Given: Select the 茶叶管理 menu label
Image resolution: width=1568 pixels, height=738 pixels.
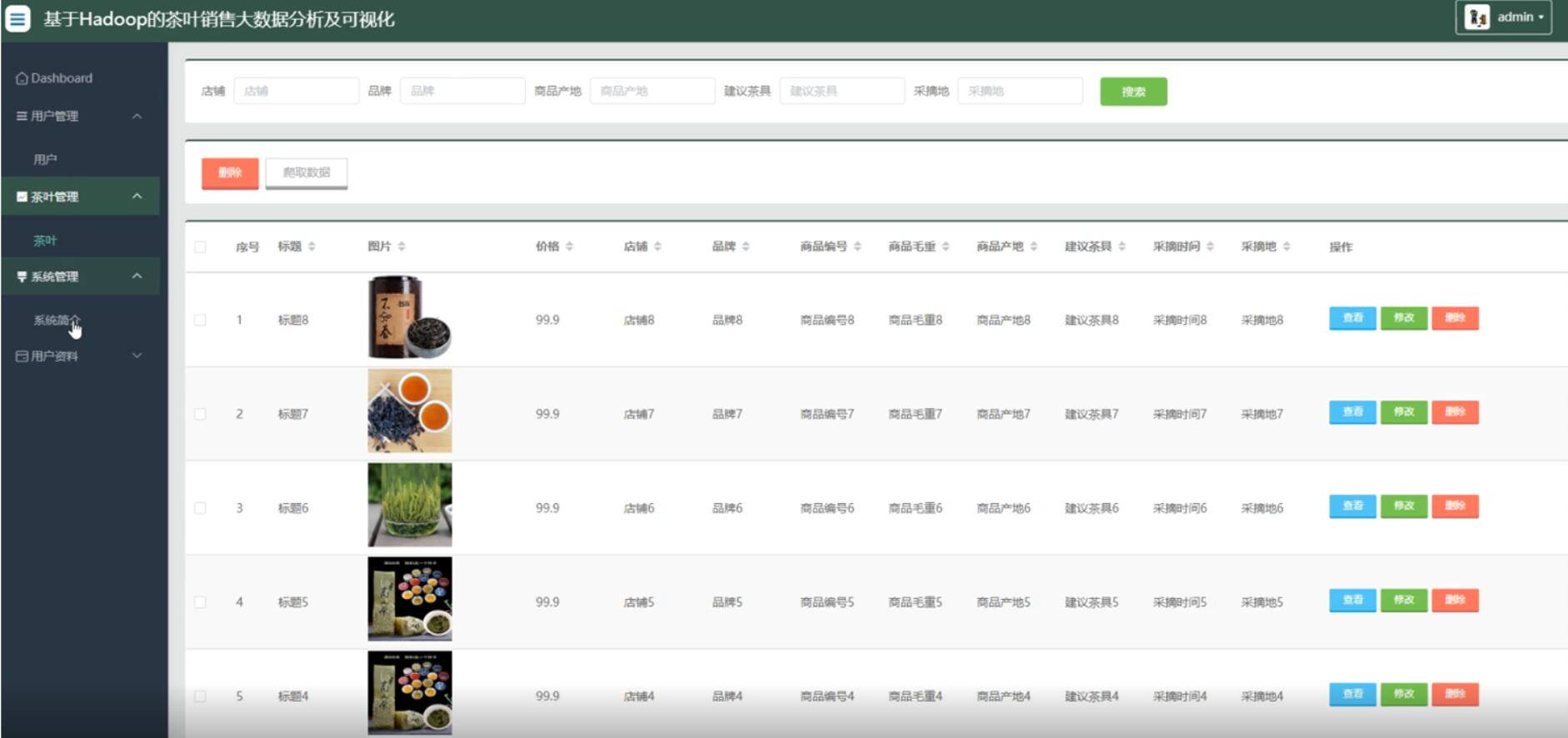Looking at the screenshot, I should coord(54,197).
